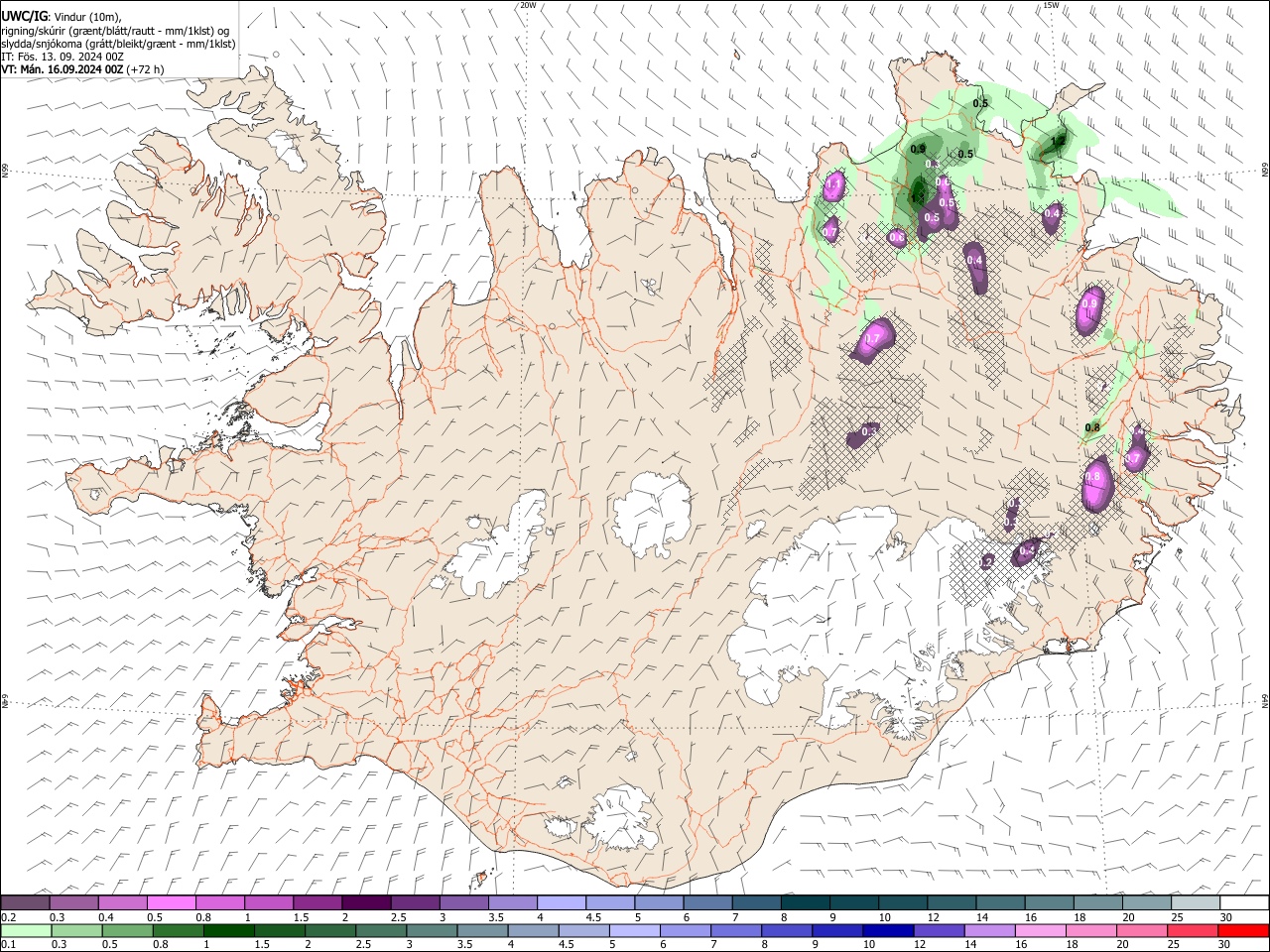Click the dark teal swatch above the upper-row 9 label
Viewport: 1270px width, 952px height.
point(854,903)
